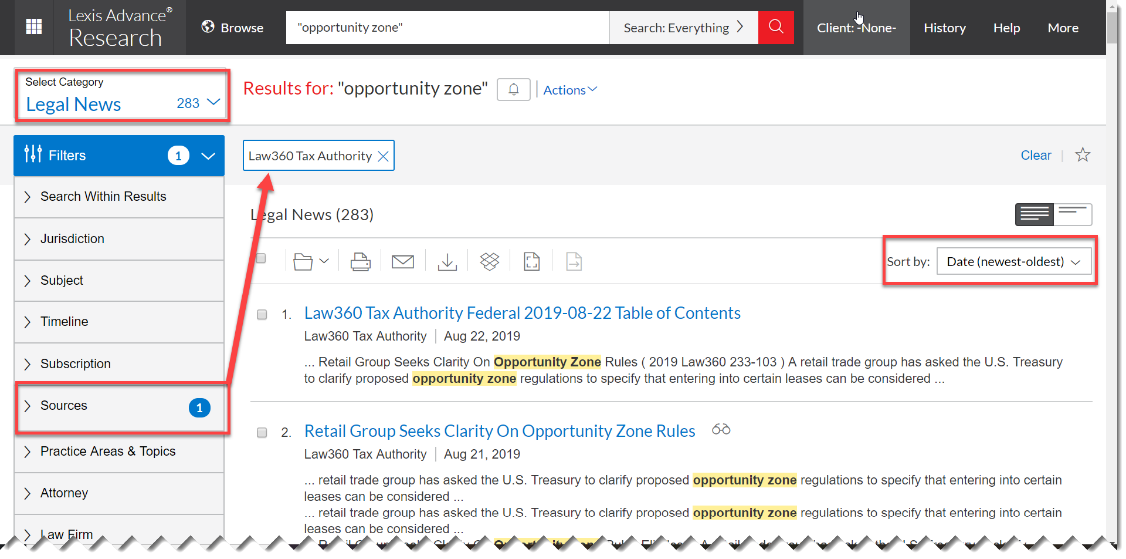1126x559 pixels.
Task: Expand the Sources filter
Action: pyautogui.click(x=119, y=406)
